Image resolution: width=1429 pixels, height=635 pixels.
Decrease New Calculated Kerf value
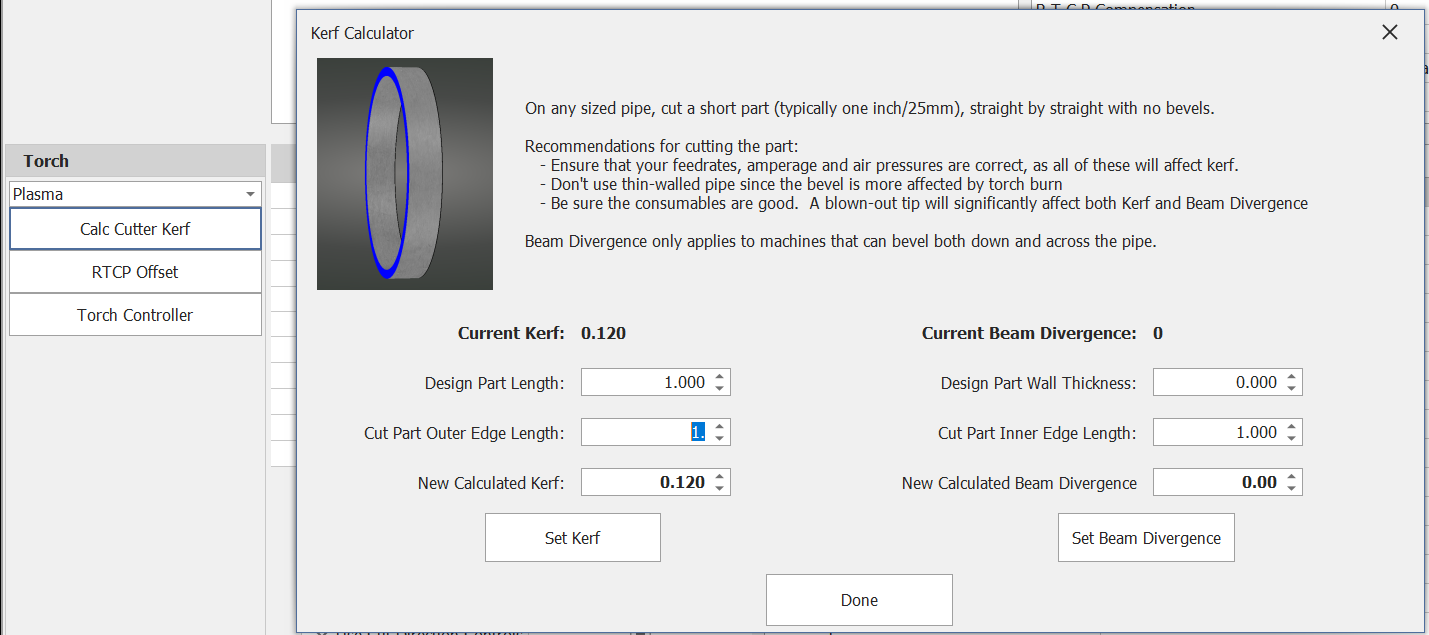[720, 488]
